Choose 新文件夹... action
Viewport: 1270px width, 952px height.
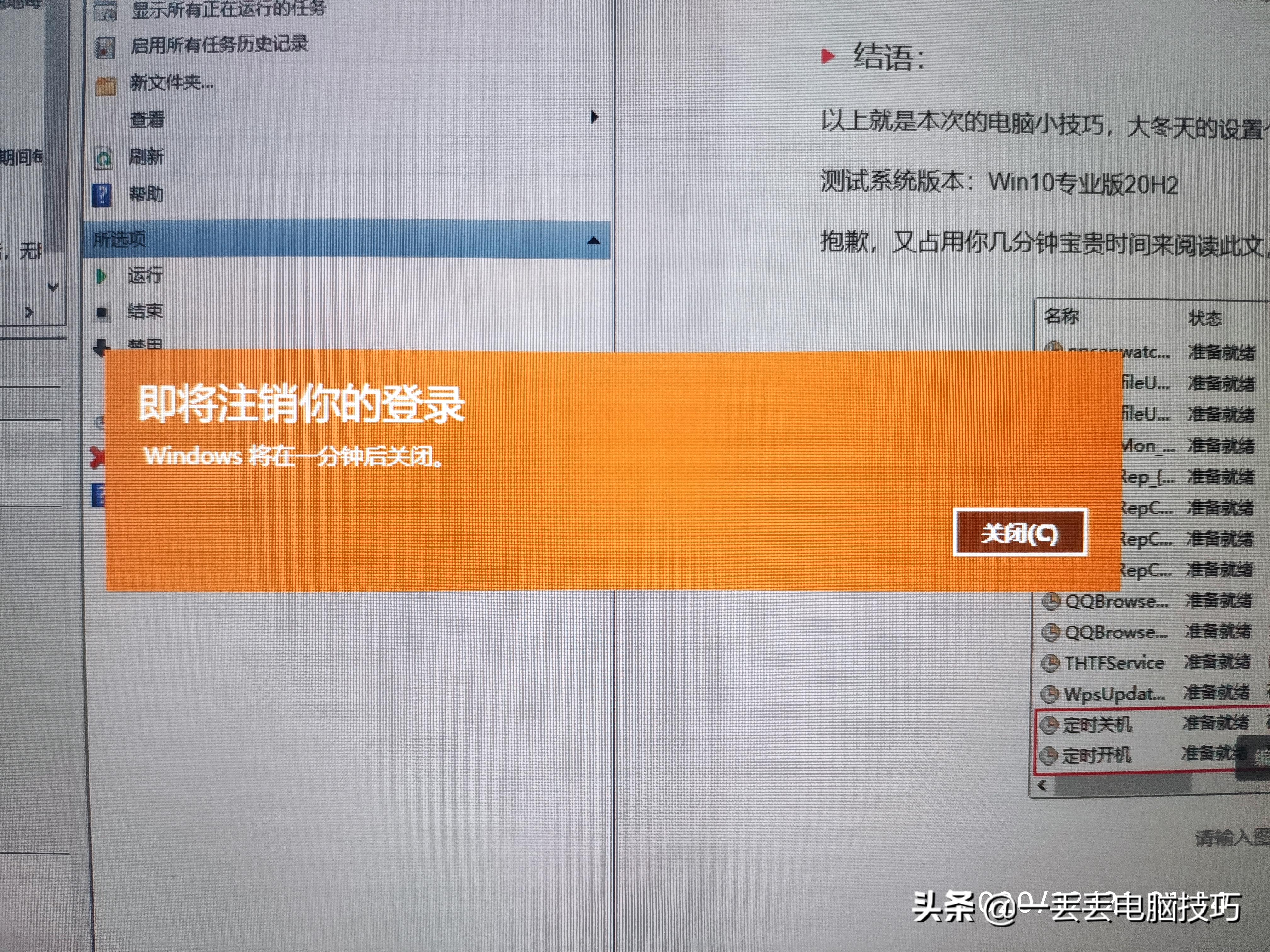[172, 82]
